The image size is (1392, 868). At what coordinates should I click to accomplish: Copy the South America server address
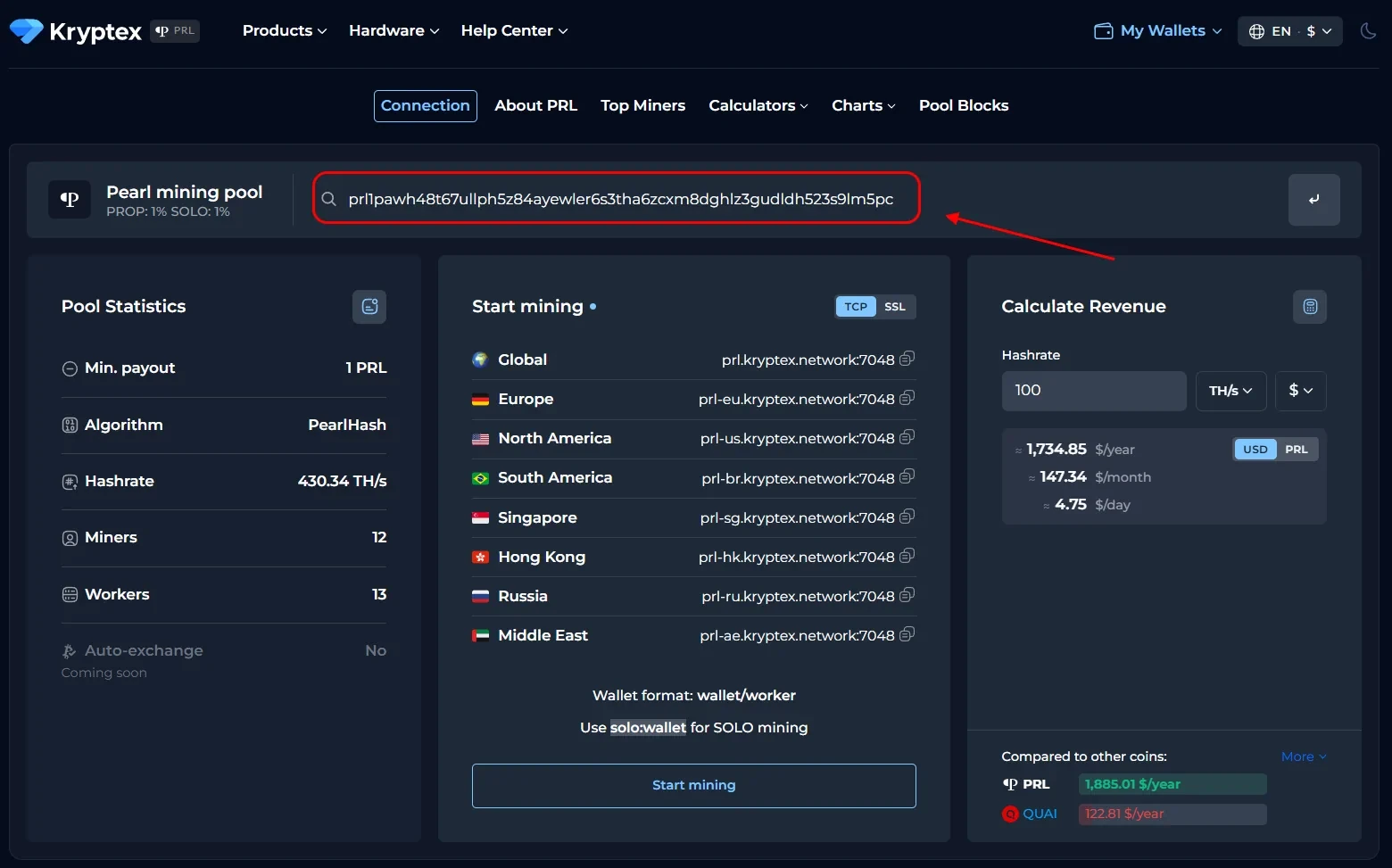coord(907,476)
